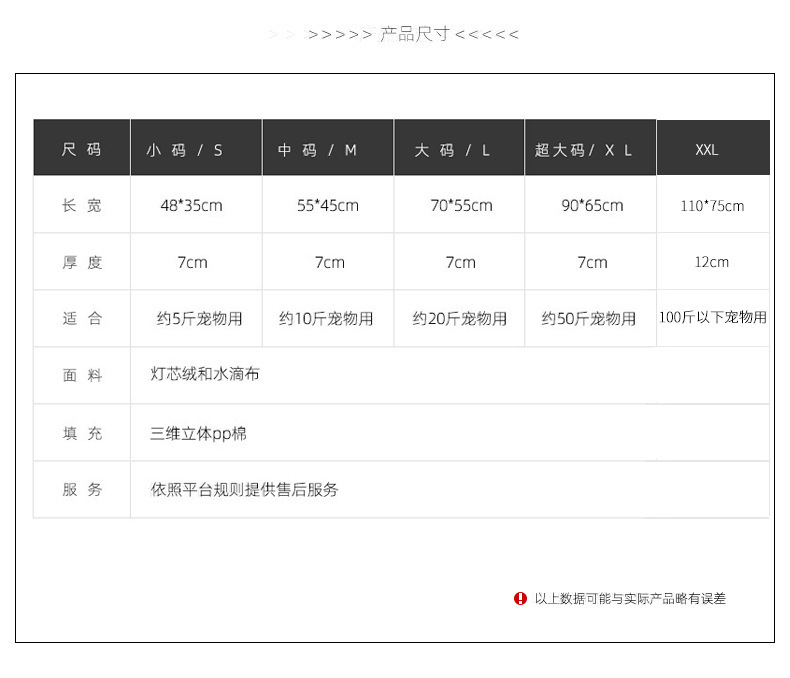
Task: Click the 长宽 row label
Action: [82, 206]
